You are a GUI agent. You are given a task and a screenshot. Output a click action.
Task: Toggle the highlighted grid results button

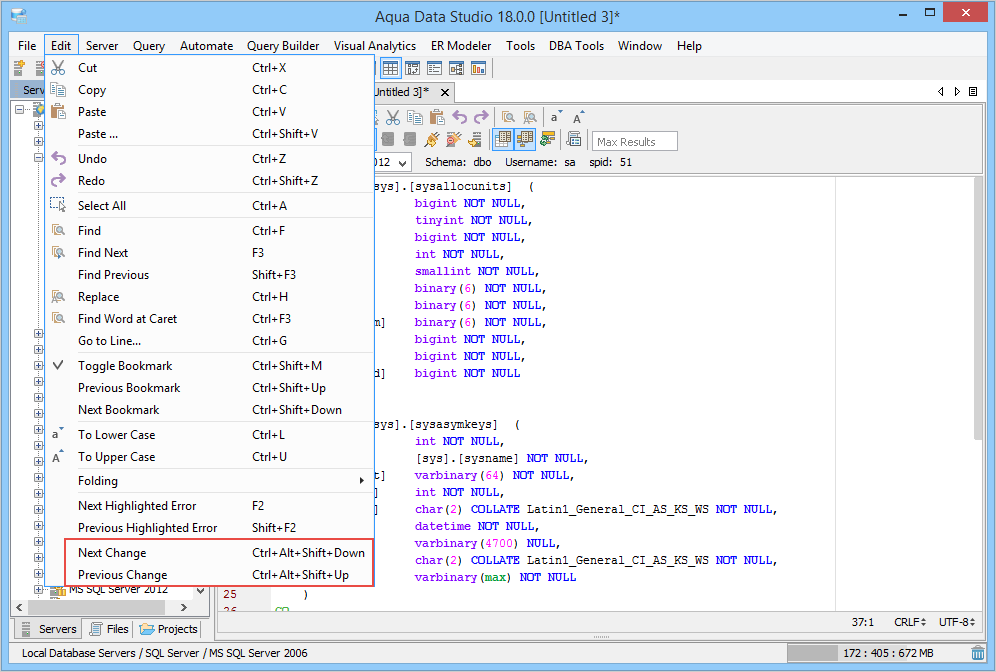pos(504,140)
